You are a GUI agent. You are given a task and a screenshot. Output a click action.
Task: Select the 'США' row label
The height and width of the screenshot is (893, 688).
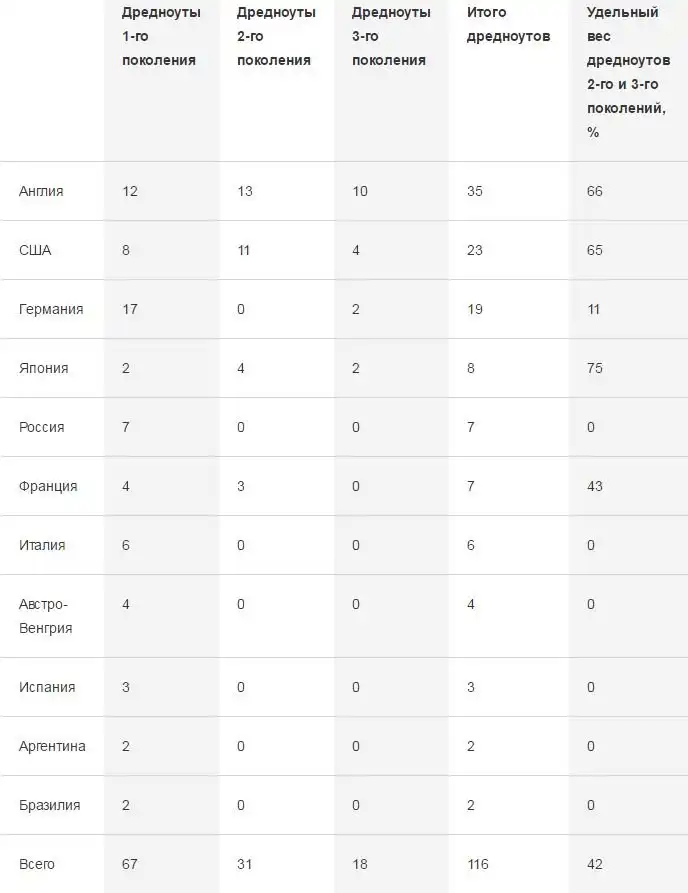pos(35,250)
